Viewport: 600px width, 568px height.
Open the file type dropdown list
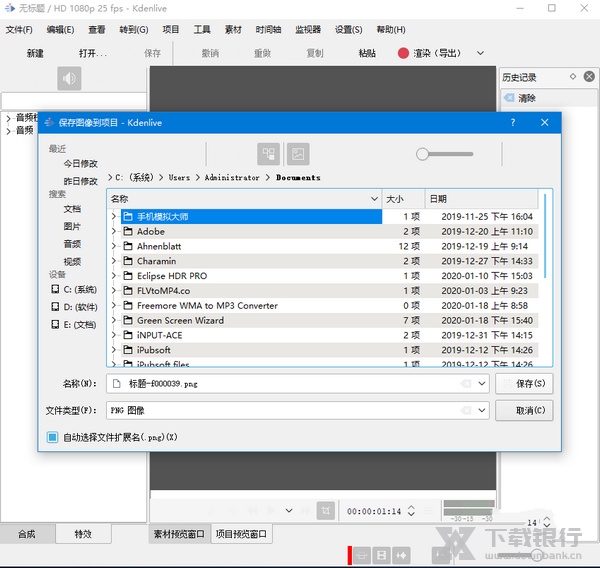click(482, 410)
